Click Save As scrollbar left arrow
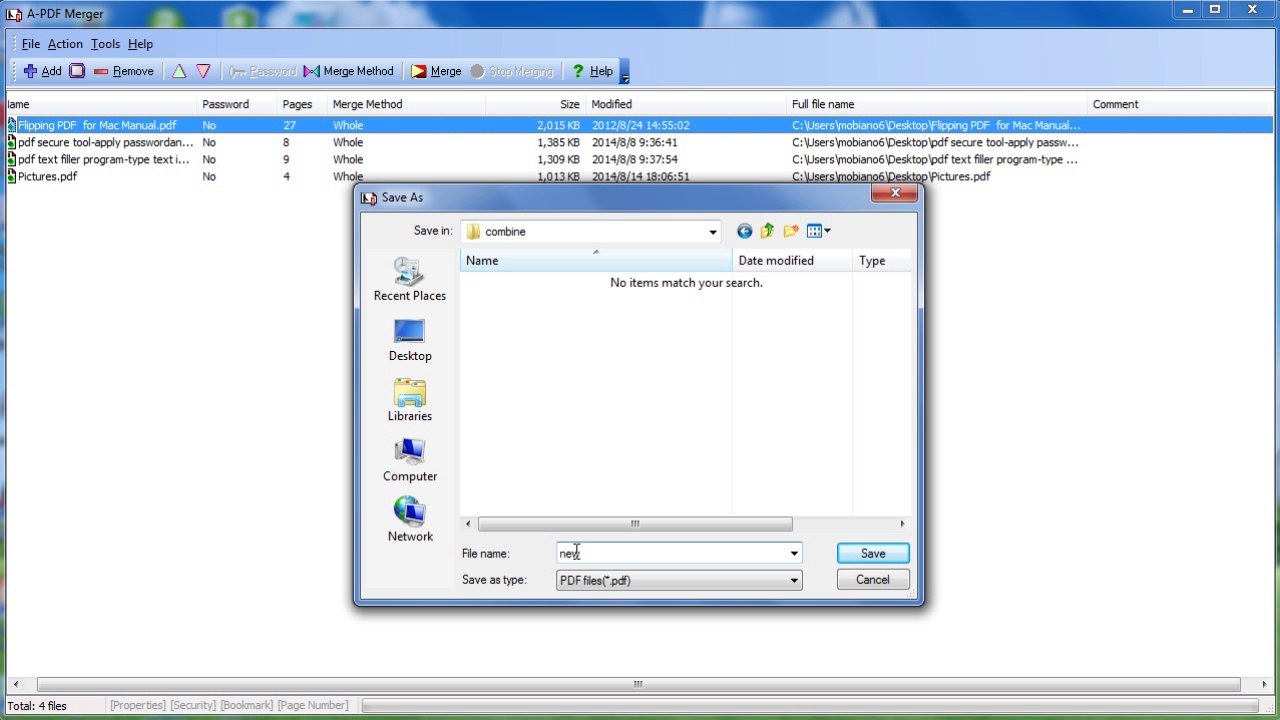1280x720 pixels. [468, 524]
